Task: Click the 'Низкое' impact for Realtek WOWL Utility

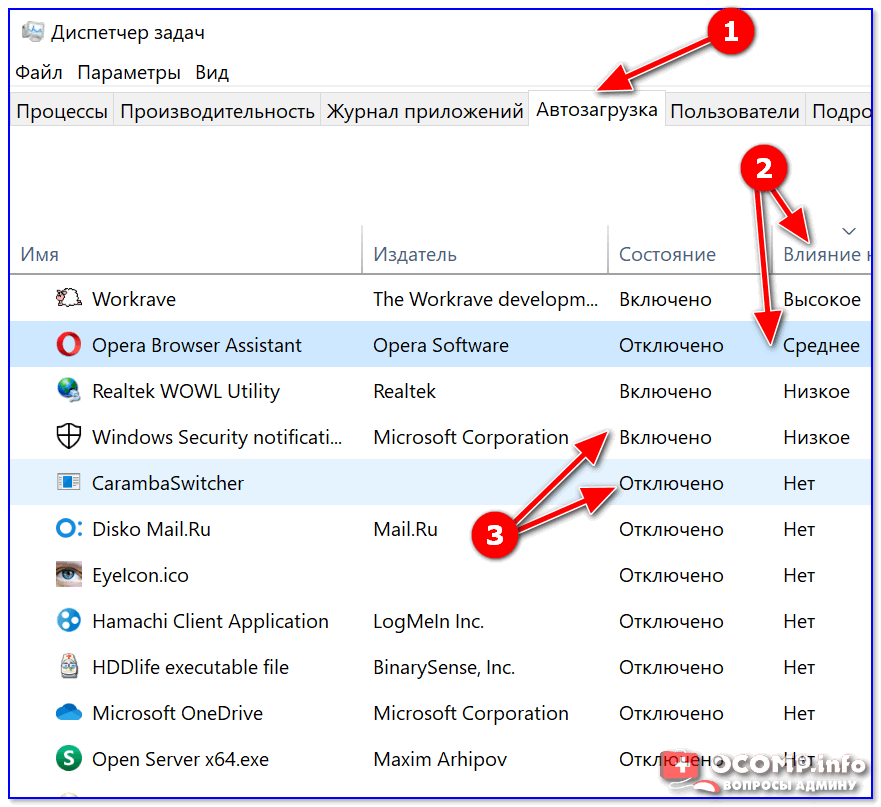Action: (816, 391)
